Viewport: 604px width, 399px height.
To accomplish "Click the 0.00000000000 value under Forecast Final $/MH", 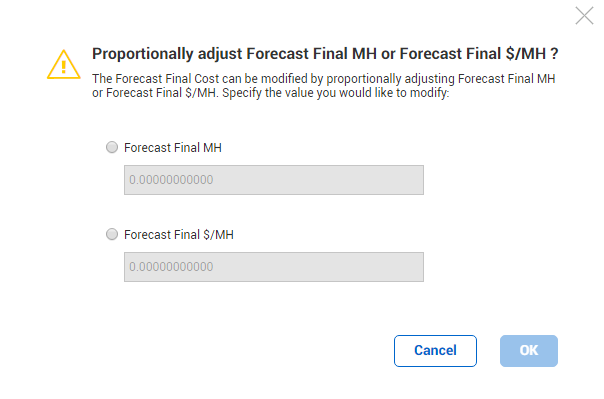I will [171, 267].
